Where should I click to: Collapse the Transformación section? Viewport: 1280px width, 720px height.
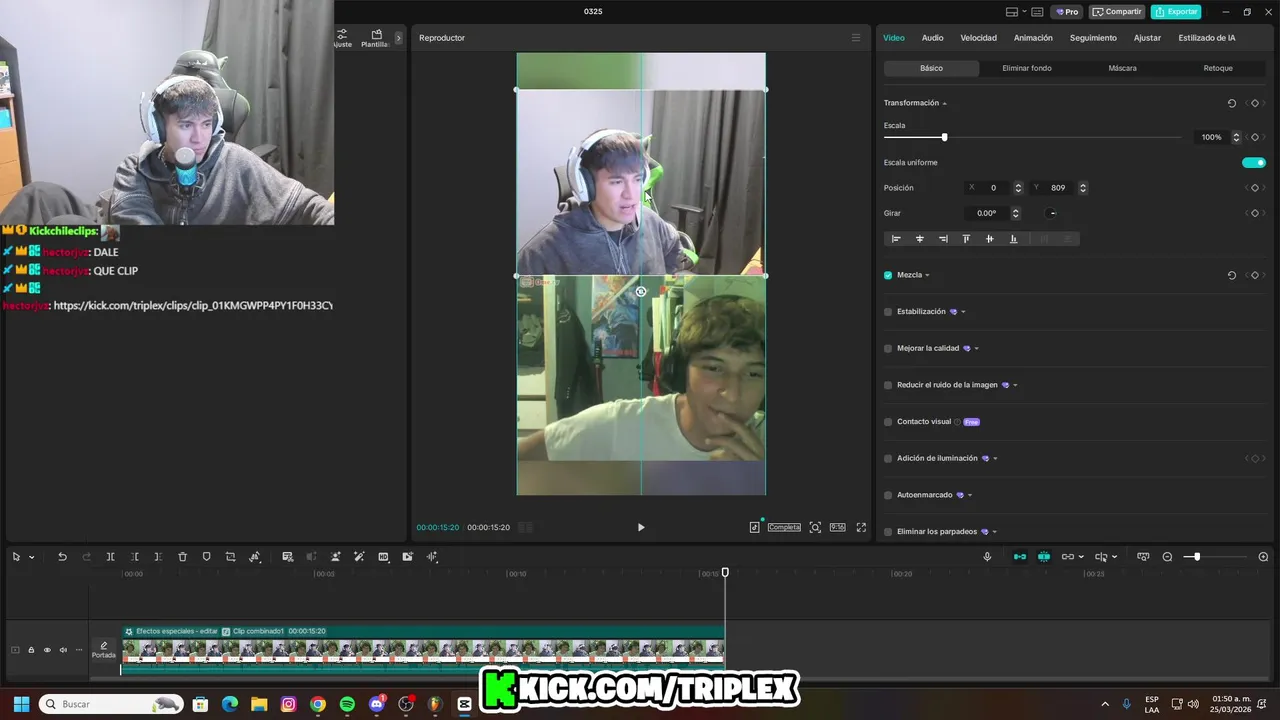tap(944, 103)
